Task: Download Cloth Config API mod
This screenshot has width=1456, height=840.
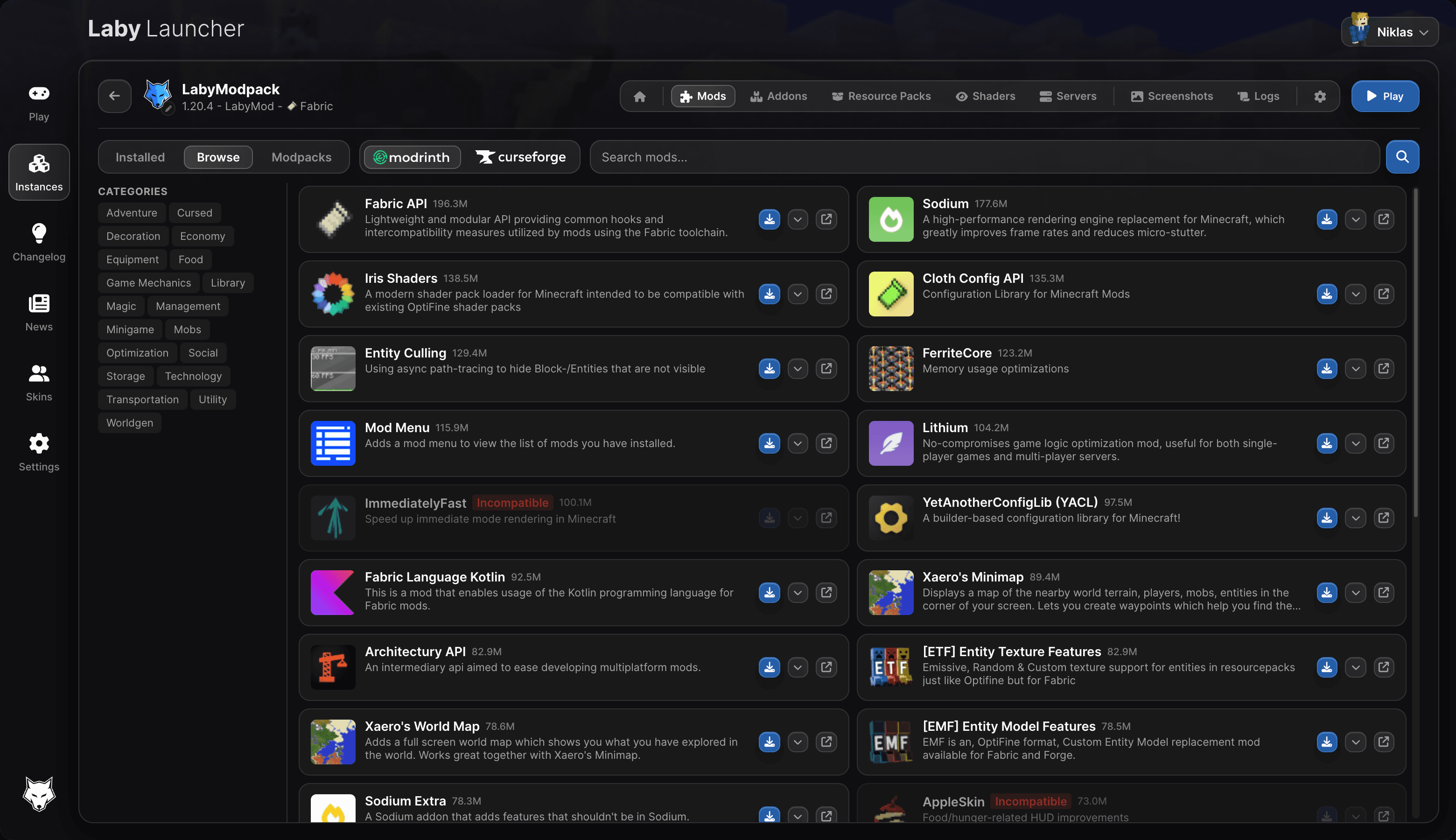Action: click(1327, 294)
